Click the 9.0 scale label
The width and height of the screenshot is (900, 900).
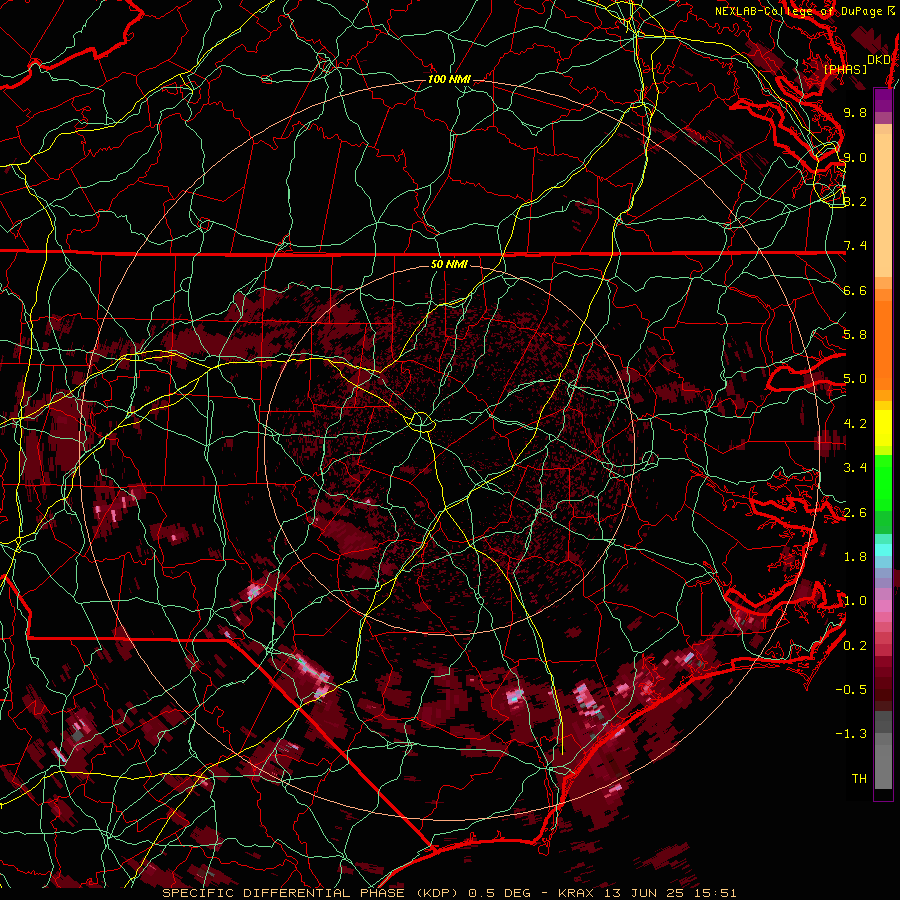click(x=855, y=157)
